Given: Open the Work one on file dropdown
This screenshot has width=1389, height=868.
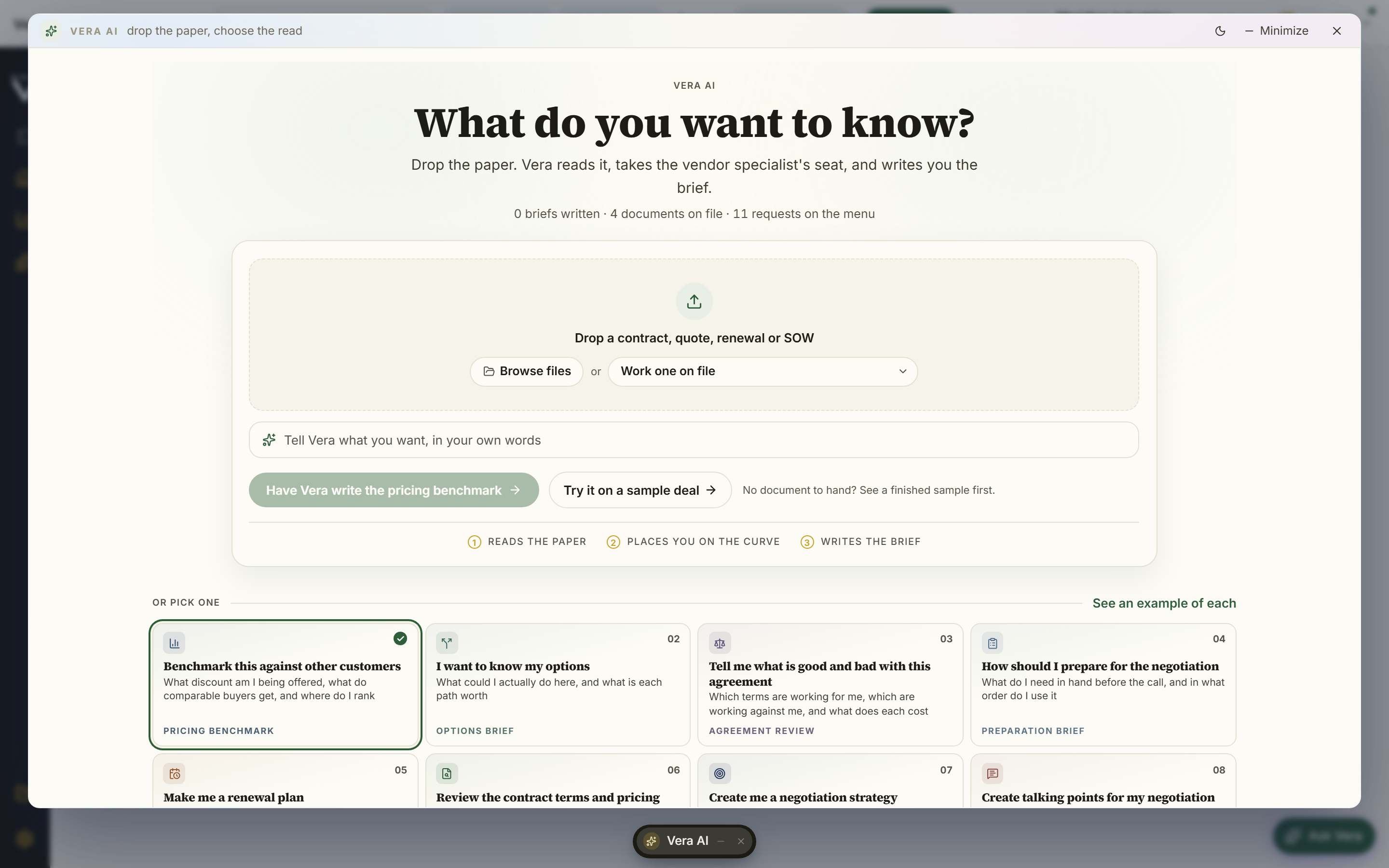Looking at the screenshot, I should (762, 371).
